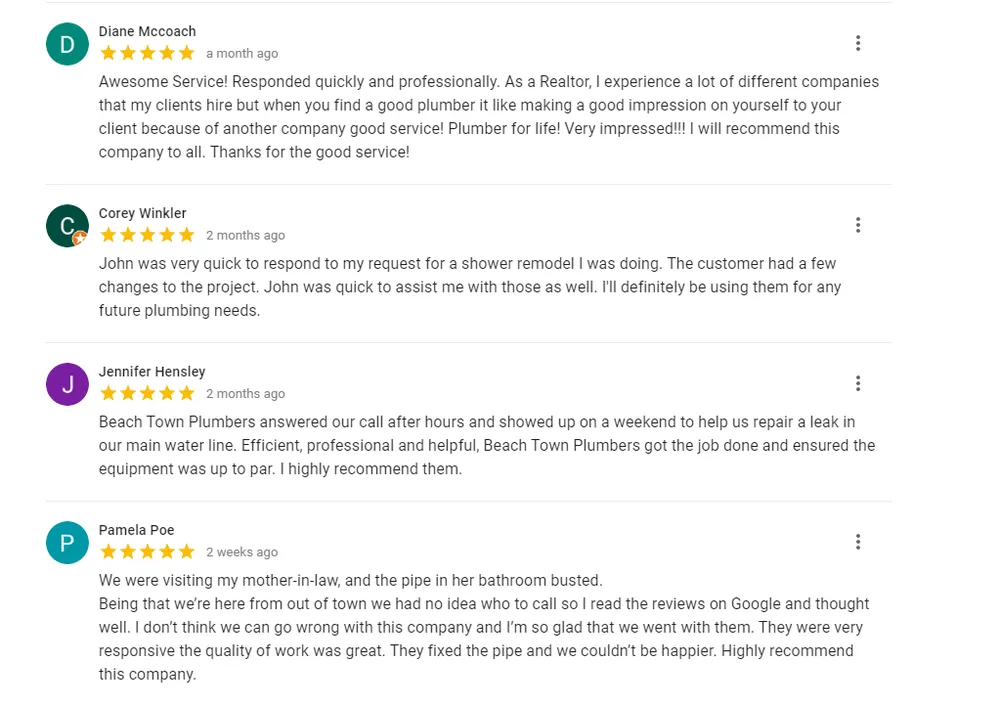Click Corey Winkler's five-star rating
Viewport: 1000px width, 706px height.
[x=147, y=235]
